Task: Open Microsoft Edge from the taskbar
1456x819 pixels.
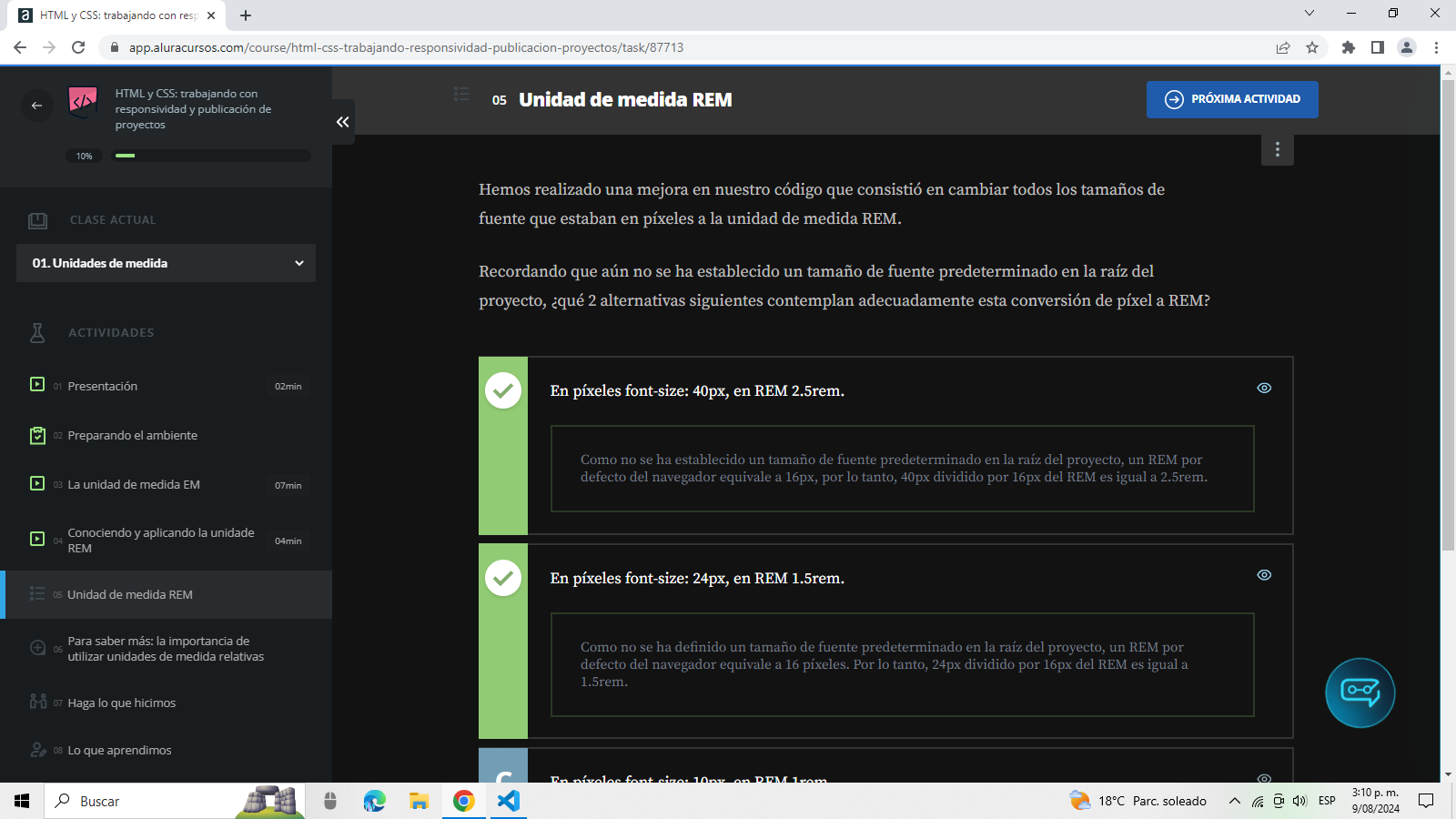Action: (x=374, y=801)
